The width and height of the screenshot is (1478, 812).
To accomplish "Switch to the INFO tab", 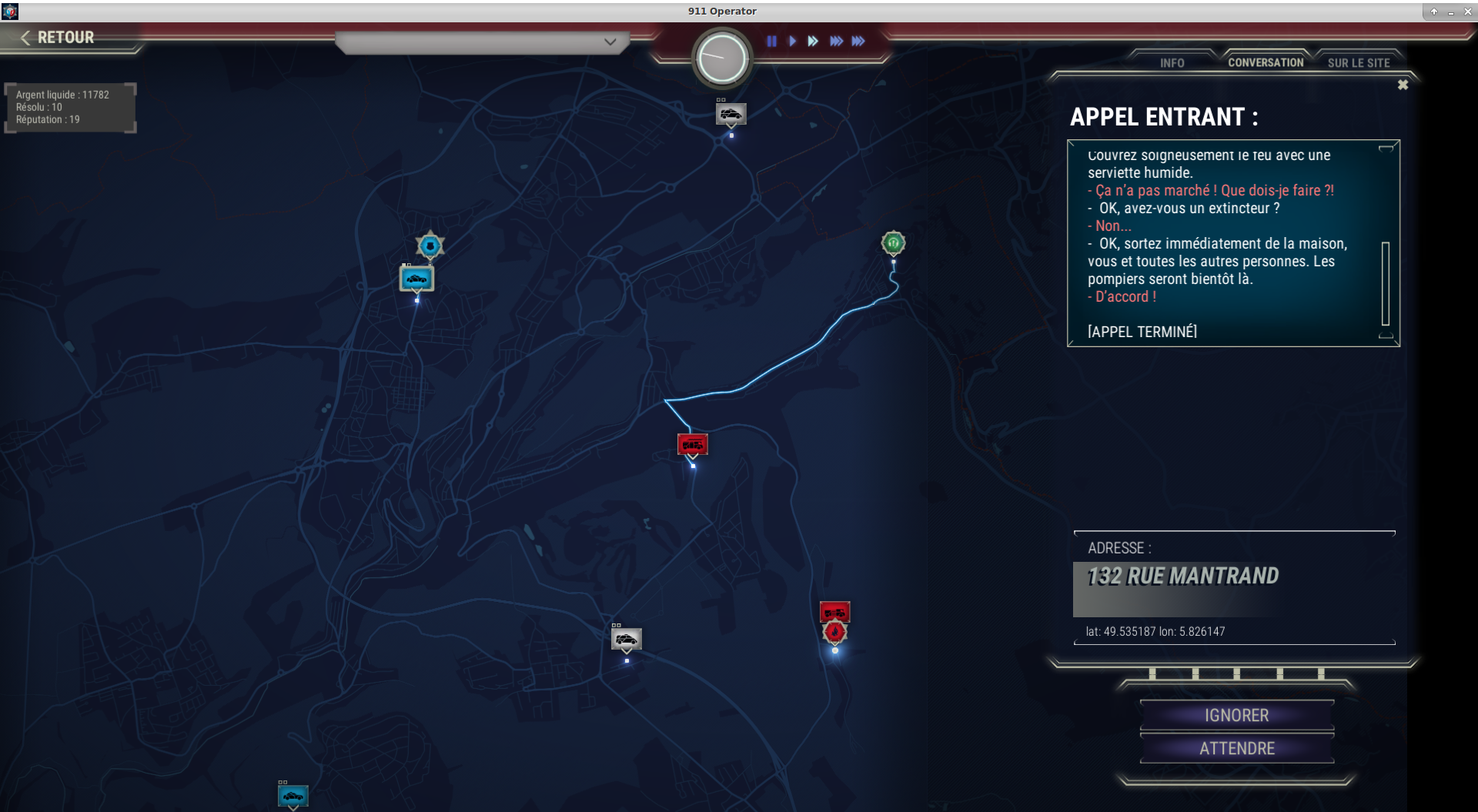I will click(x=1172, y=63).
